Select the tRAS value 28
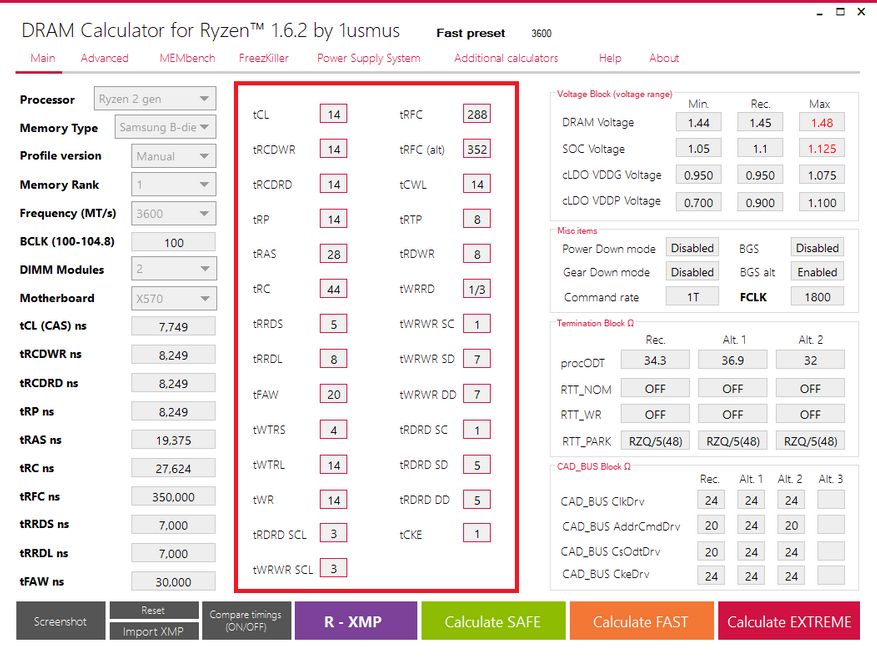This screenshot has width=877, height=658. tap(334, 254)
